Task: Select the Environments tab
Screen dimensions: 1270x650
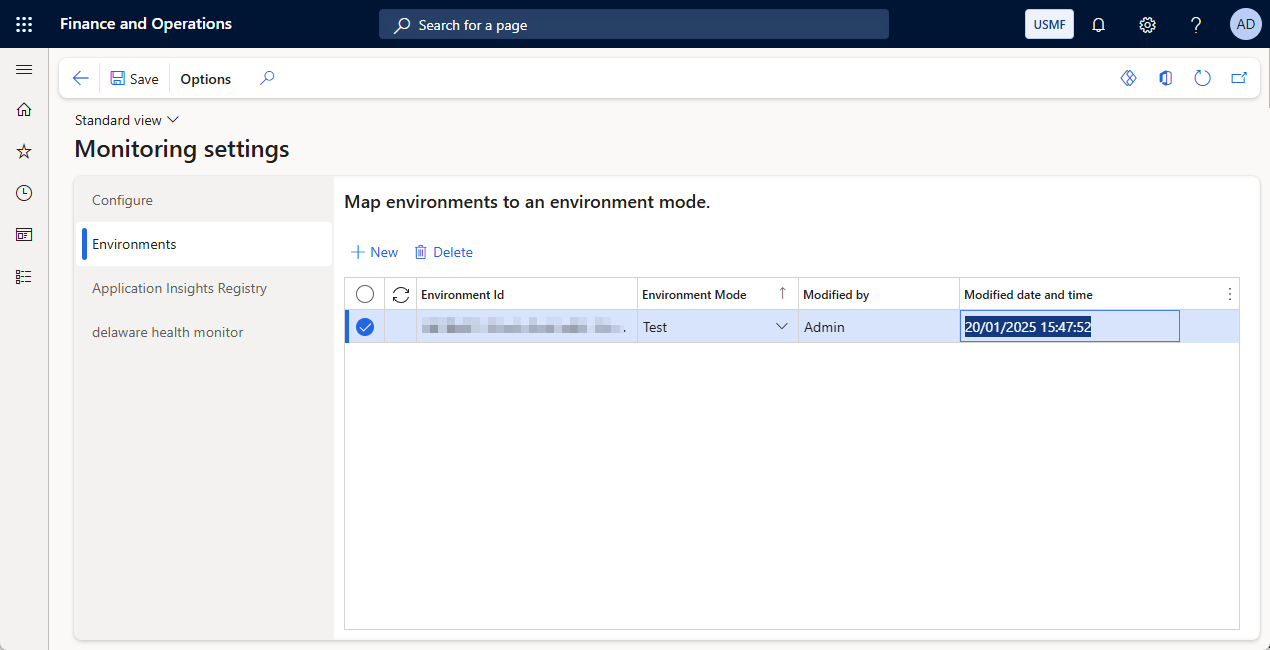Action: point(204,244)
